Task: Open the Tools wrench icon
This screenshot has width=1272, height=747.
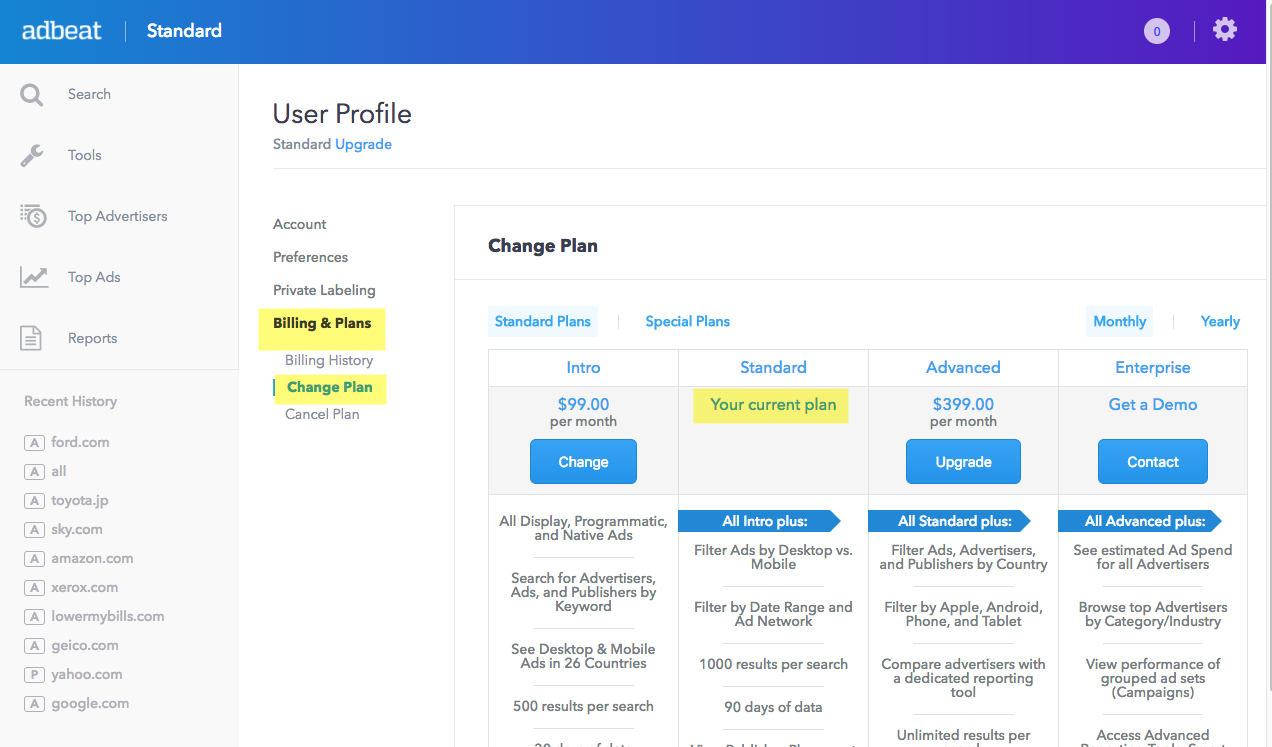Action: (32, 155)
